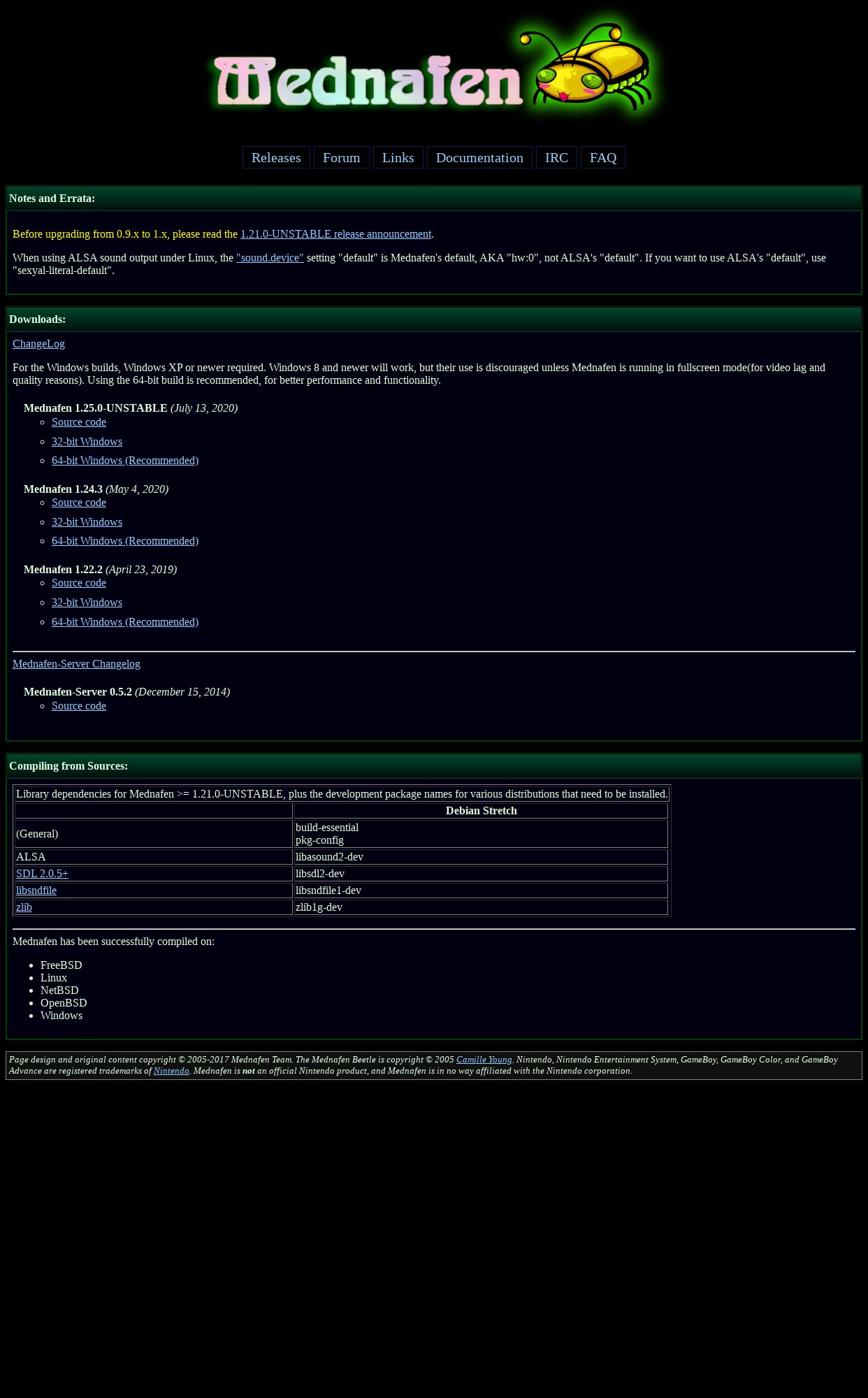Download 1.25.0-UNSTABLE 32-bit Windows build
The image size is (868, 1398).
[87, 442]
